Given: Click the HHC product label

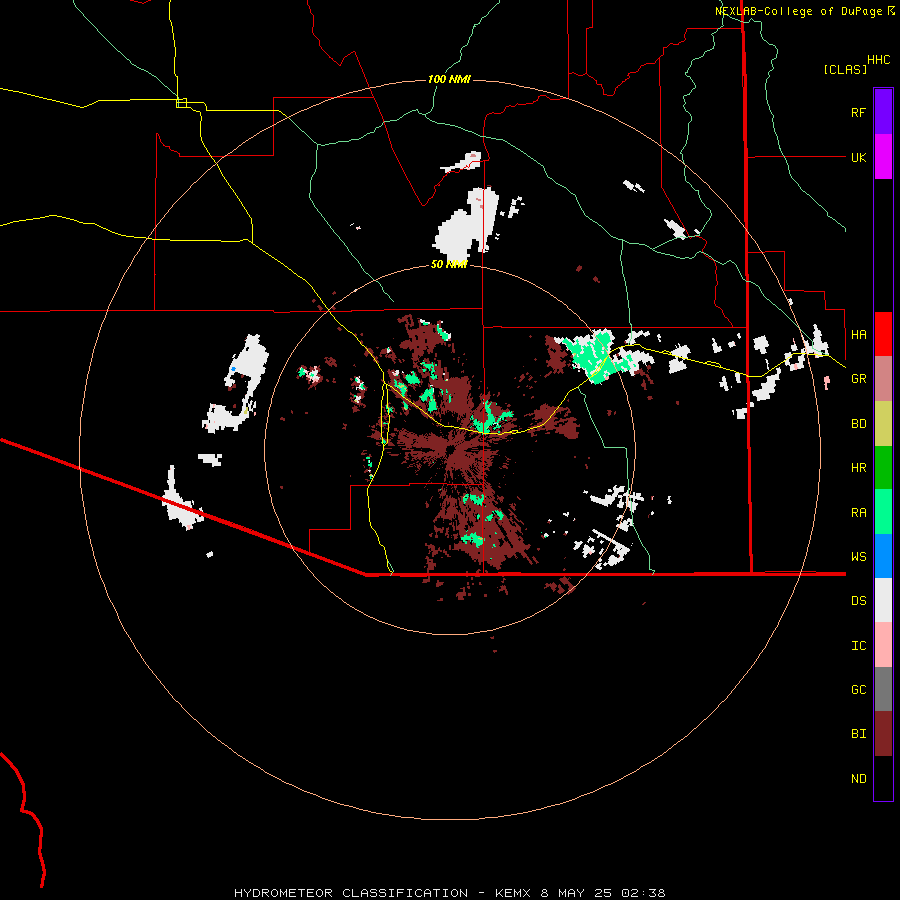Looking at the screenshot, I should [x=879, y=60].
